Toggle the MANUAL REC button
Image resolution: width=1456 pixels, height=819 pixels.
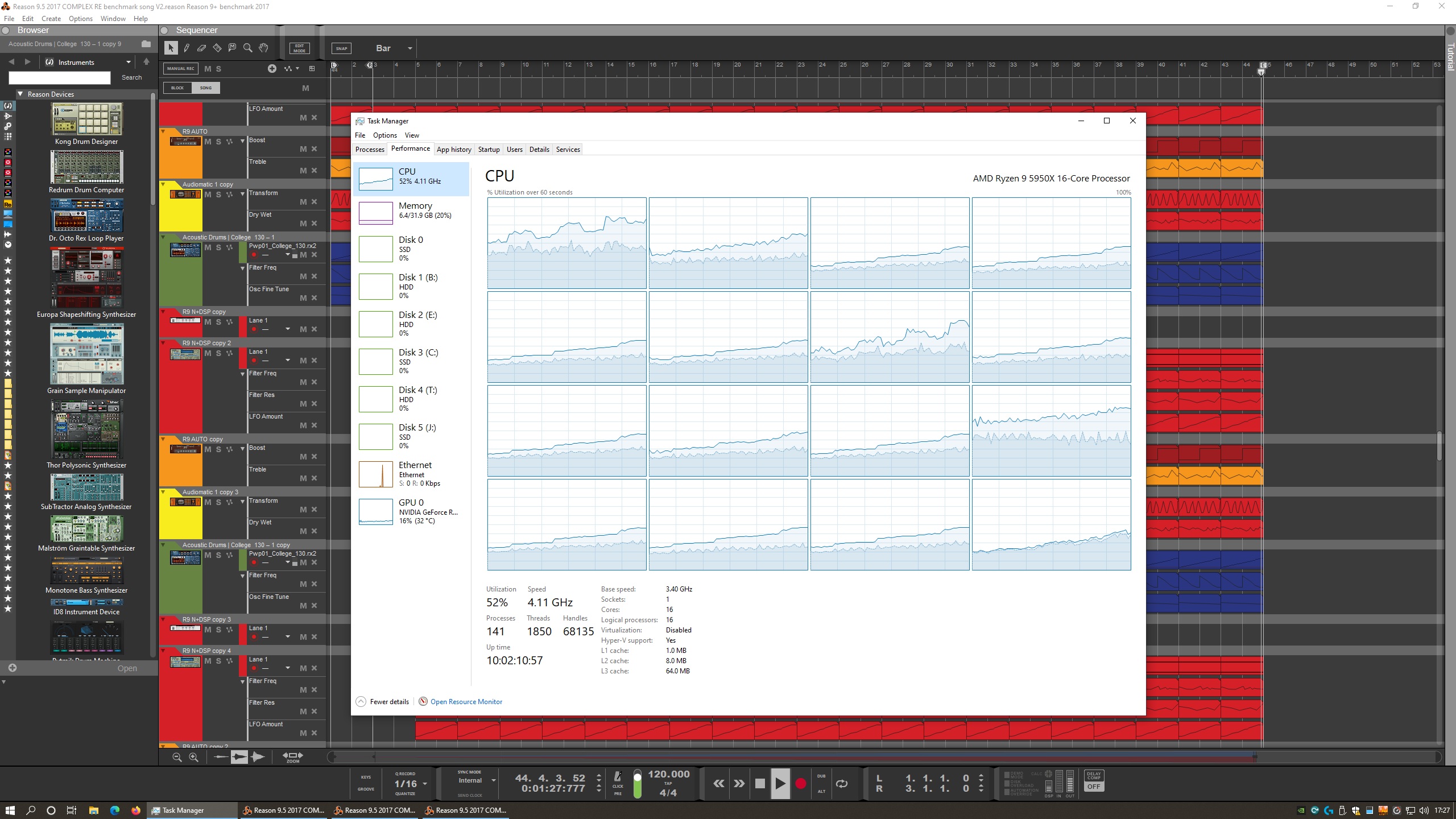click(x=180, y=69)
